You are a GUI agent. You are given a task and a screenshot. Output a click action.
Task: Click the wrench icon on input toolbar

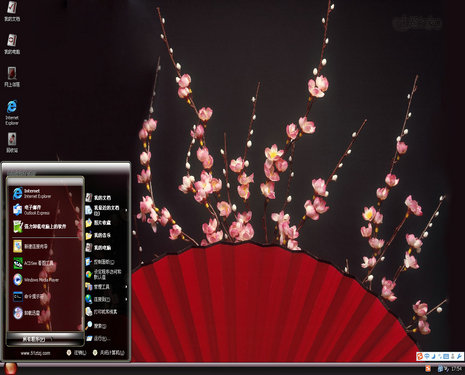pyautogui.click(x=460, y=356)
